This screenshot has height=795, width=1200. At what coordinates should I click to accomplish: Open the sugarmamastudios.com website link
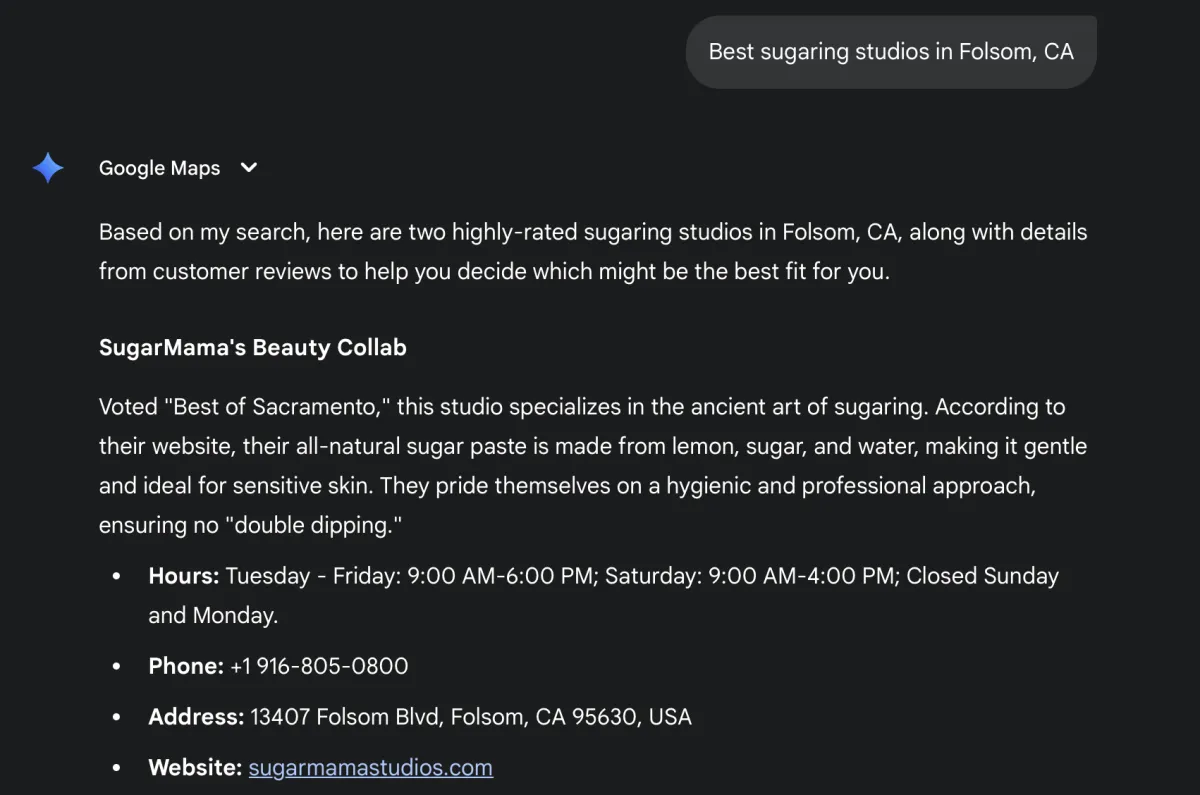370,768
